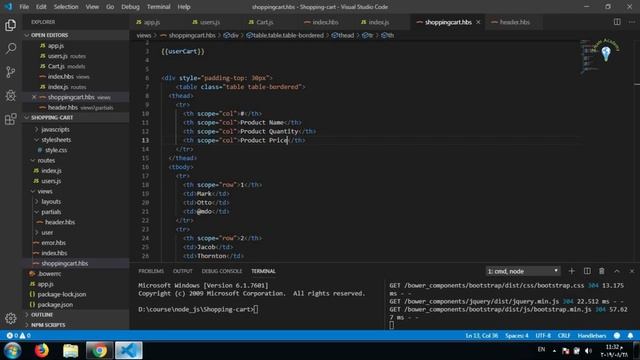Click the volume icon in system tray
The image size is (640, 360).
[x=588, y=351]
